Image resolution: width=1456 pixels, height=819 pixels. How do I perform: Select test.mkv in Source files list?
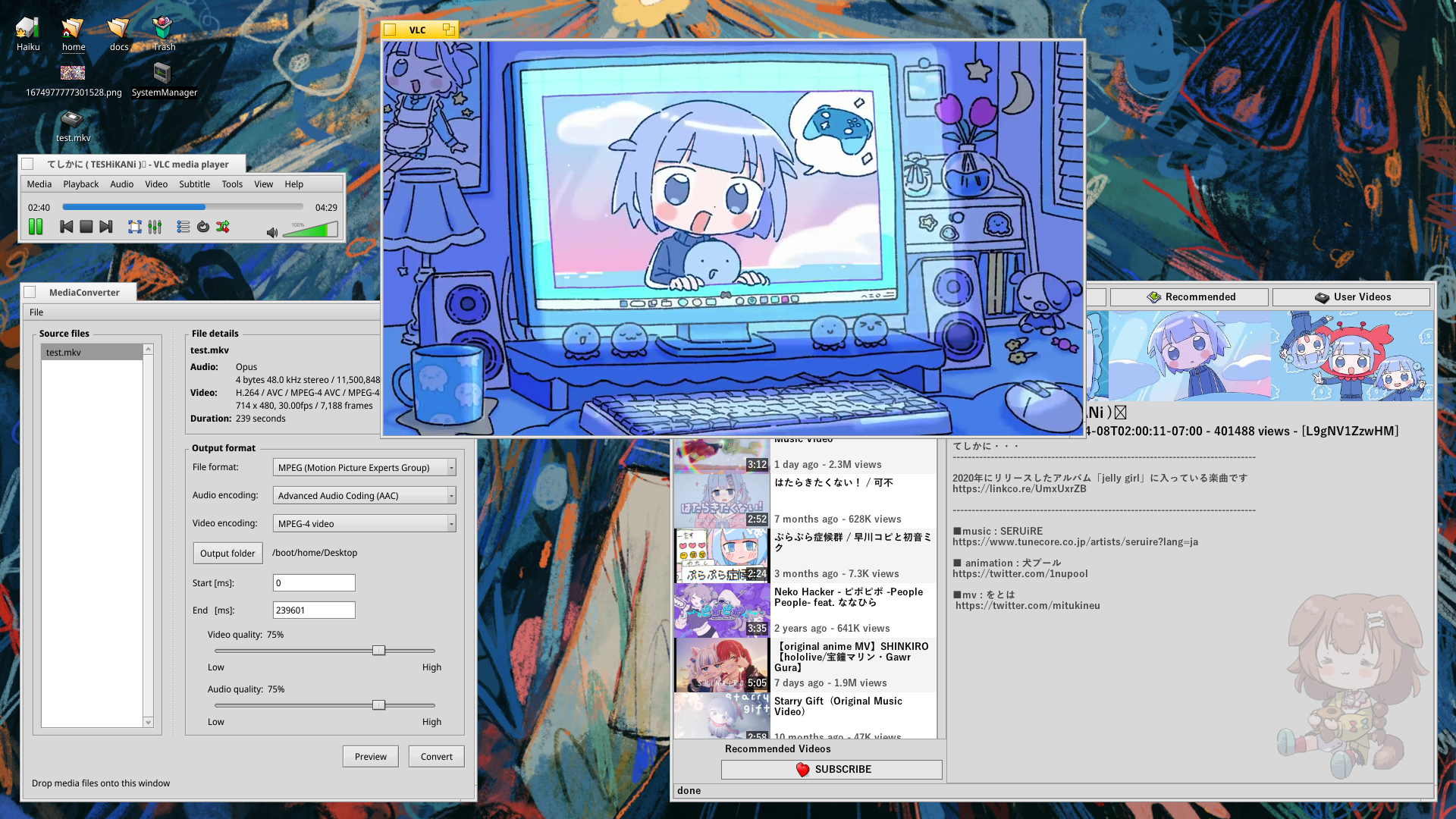(92, 352)
